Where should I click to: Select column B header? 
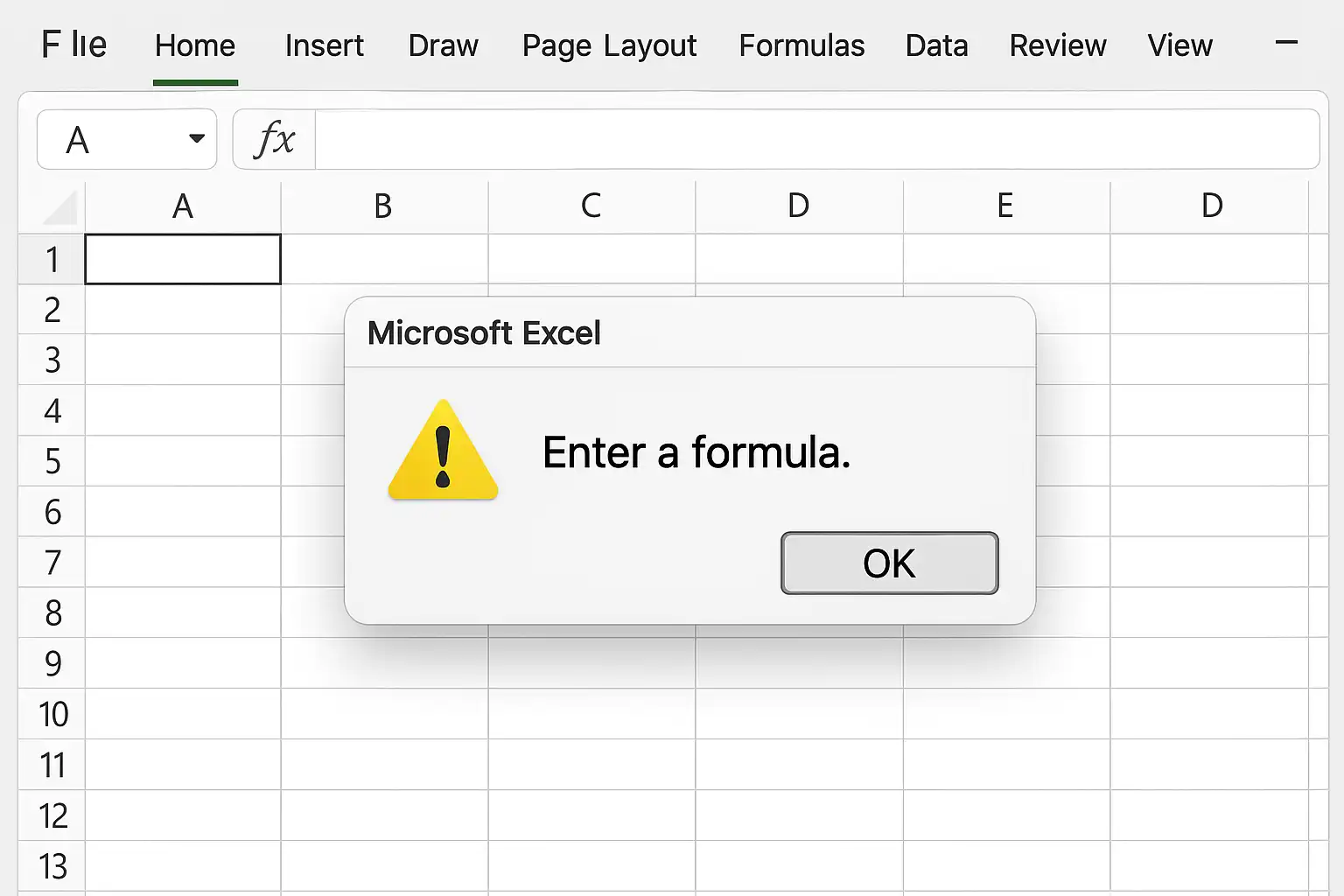(x=383, y=206)
